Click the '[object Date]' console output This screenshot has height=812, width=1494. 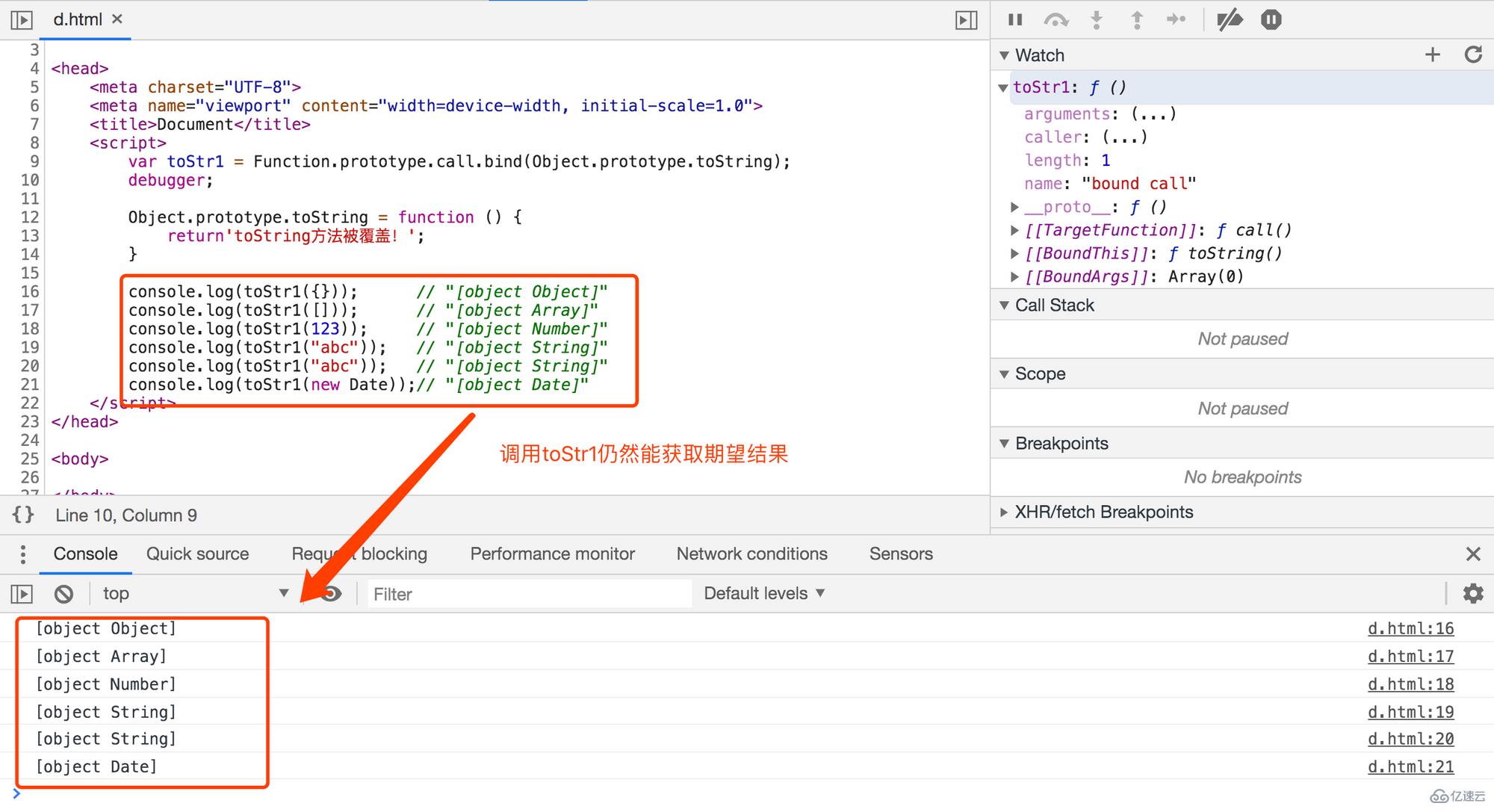[x=96, y=766]
